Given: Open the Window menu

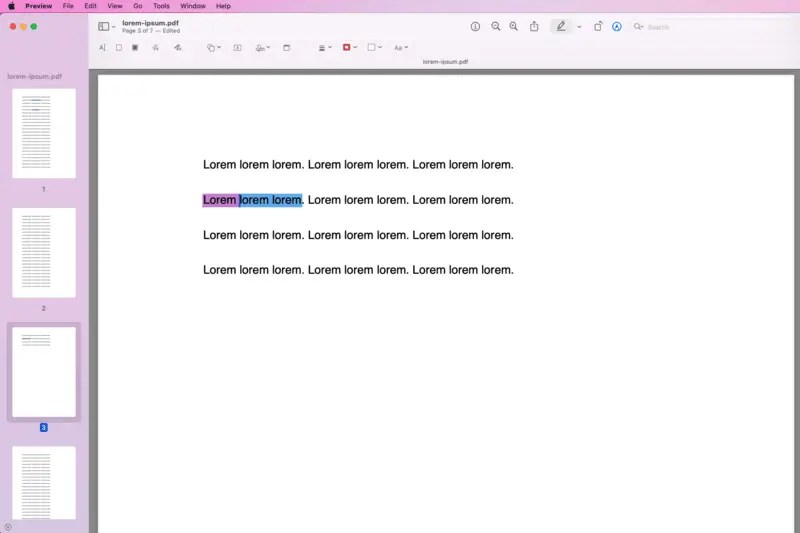Looking at the screenshot, I should [193, 6].
